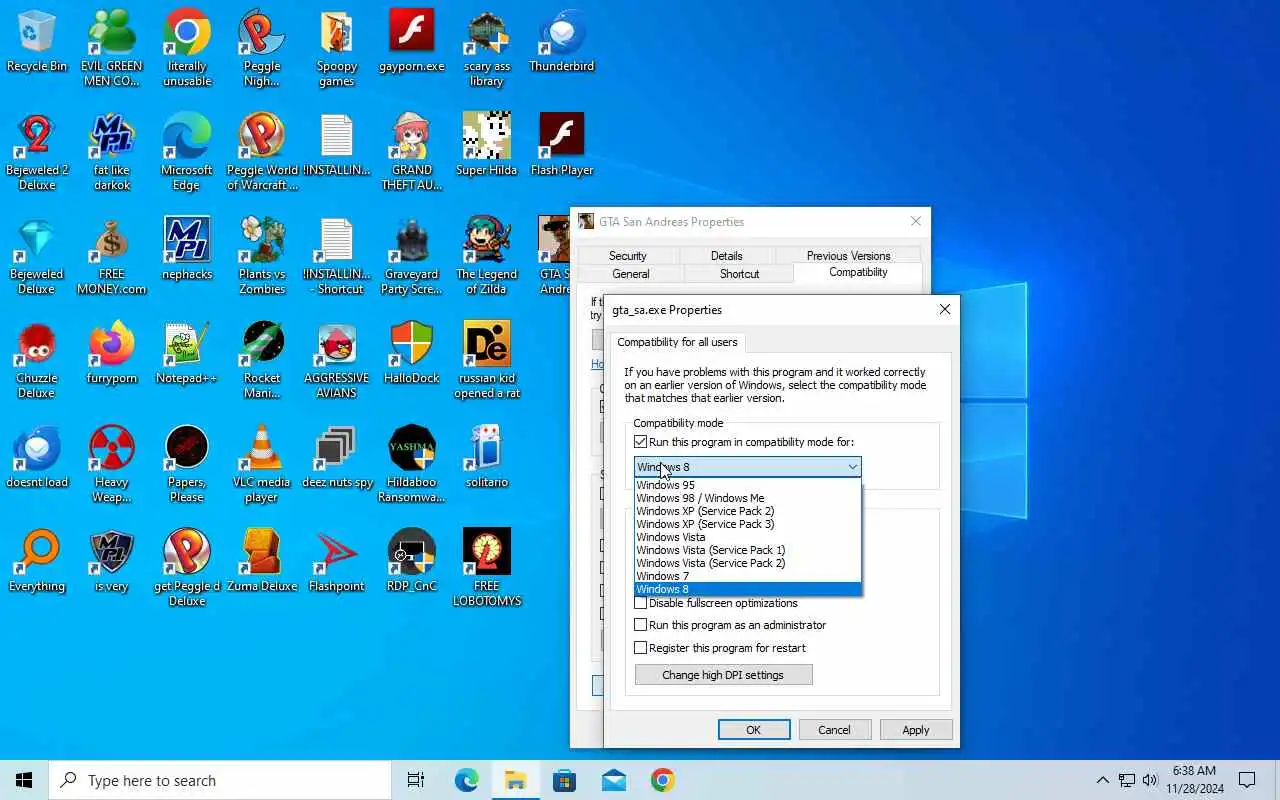Open the Previous Versions tab
The width and height of the screenshot is (1280, 800).
848,256
